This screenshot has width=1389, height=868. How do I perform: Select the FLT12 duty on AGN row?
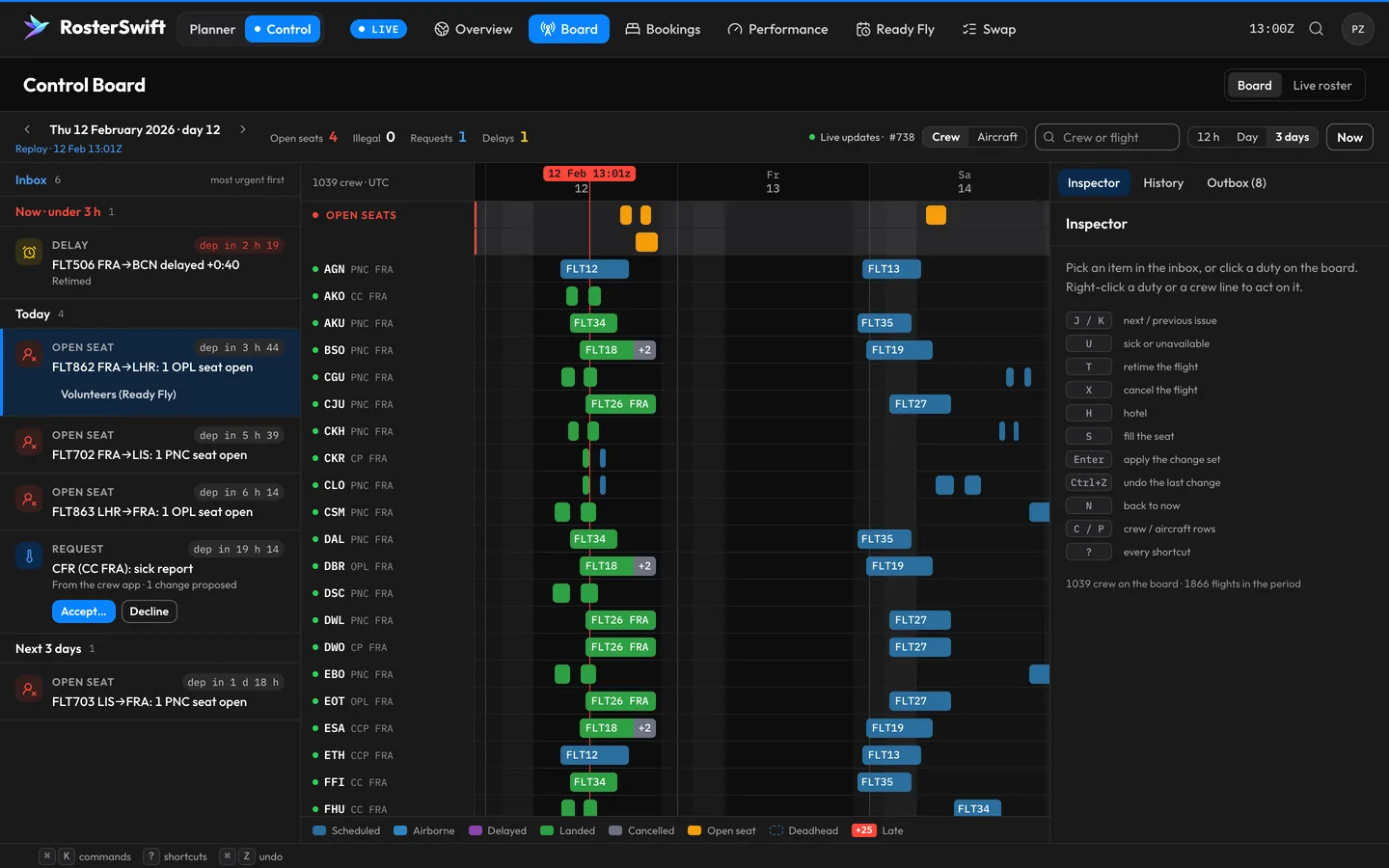(x=594, y=269)
